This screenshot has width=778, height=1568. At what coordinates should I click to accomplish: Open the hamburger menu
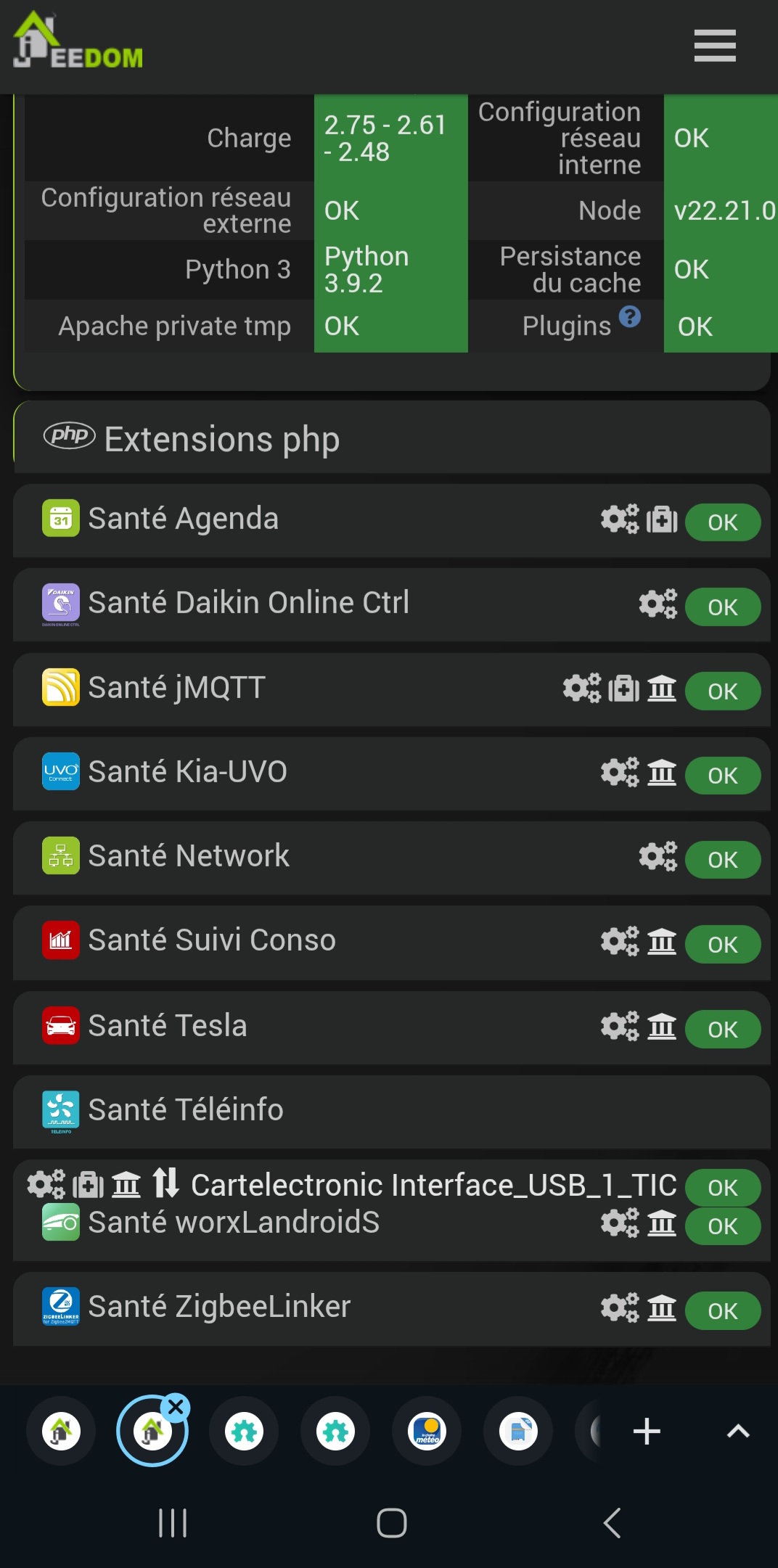pyautogui.click(x=714, y=46)
